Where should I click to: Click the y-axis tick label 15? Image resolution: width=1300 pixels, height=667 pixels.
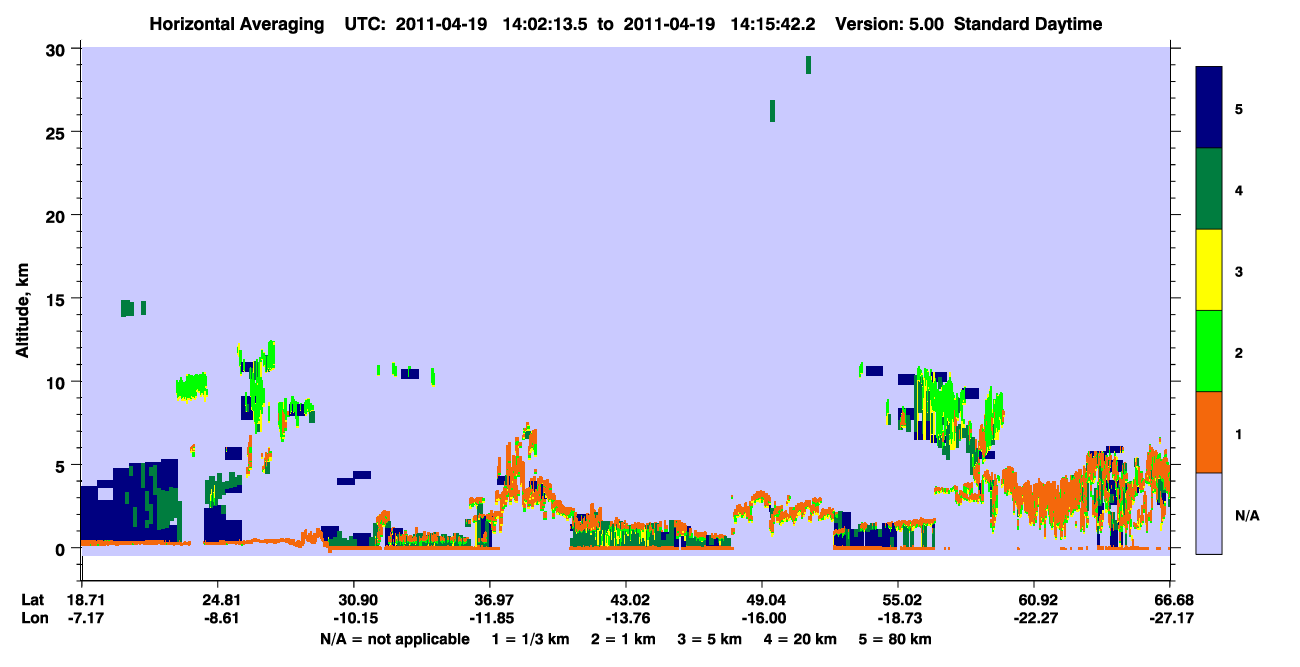pyautogui.click(x=57, y=298)
